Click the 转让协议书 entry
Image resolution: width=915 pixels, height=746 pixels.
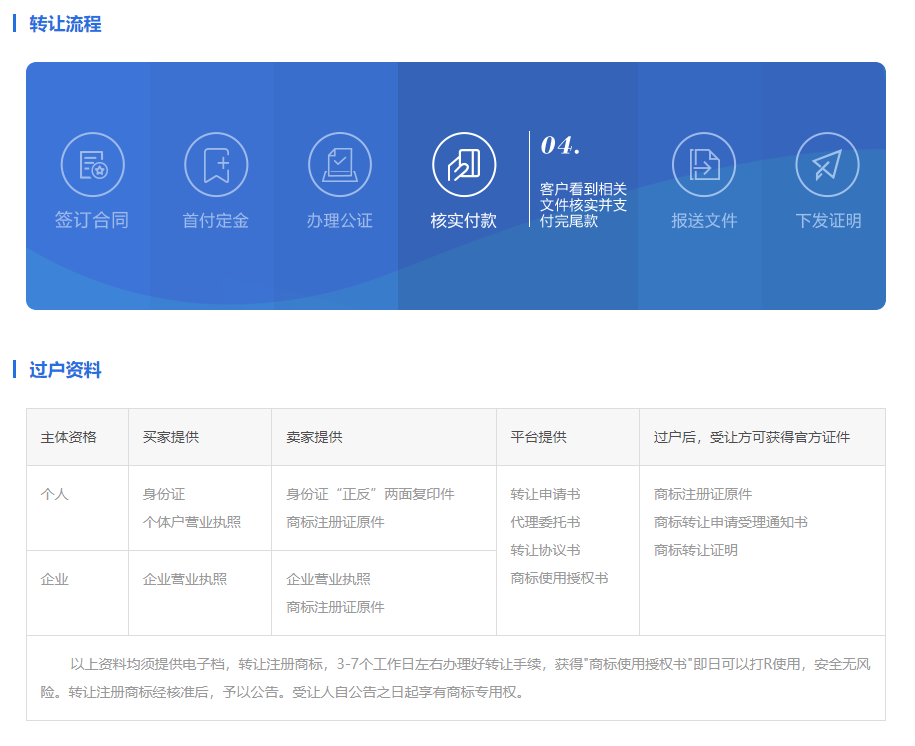546,550
